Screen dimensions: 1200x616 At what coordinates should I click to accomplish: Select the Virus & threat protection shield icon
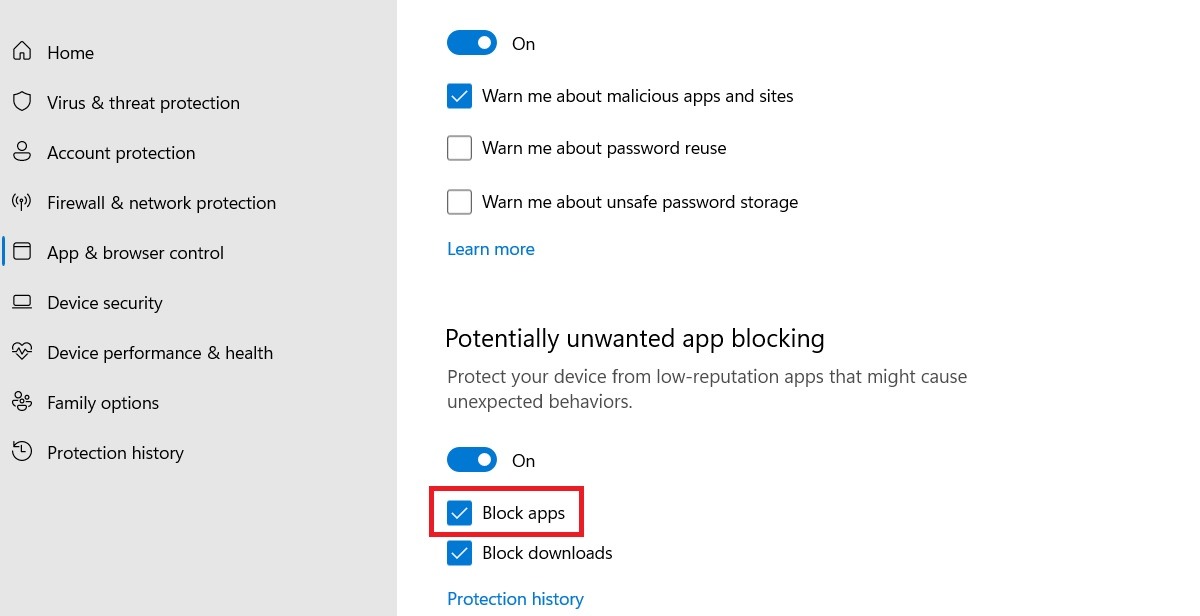23,102
